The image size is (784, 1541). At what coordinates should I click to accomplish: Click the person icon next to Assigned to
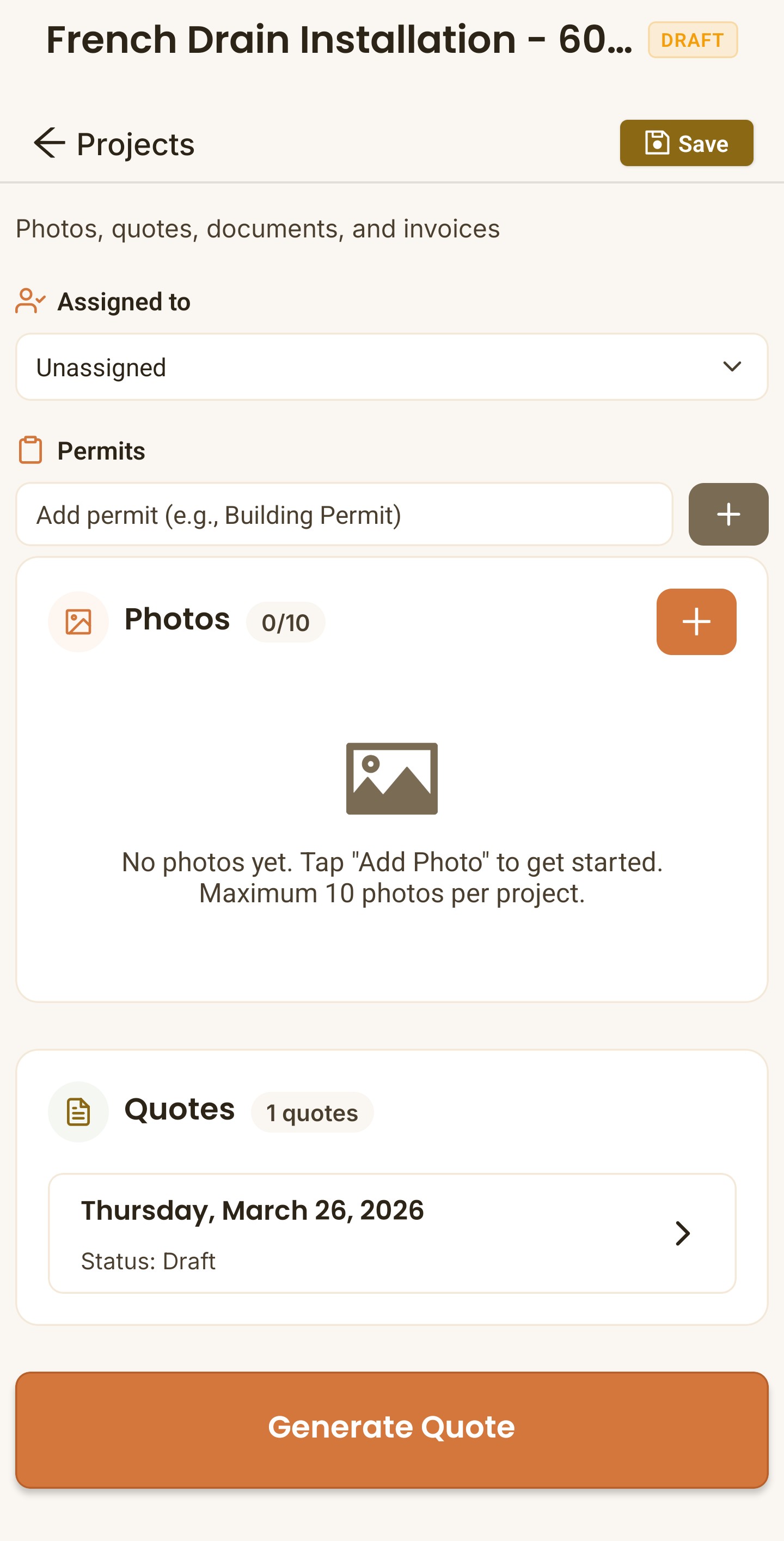29,302
